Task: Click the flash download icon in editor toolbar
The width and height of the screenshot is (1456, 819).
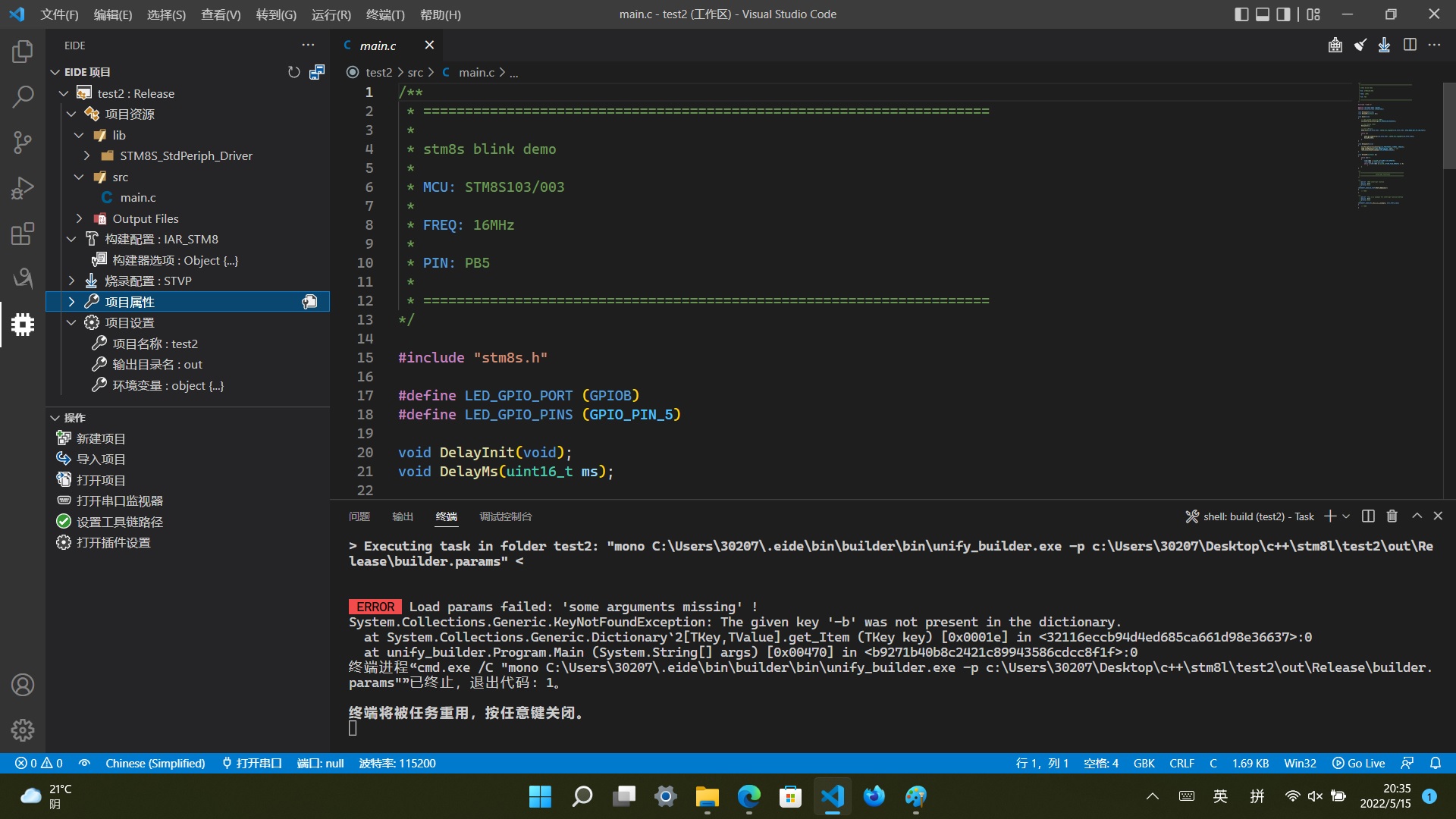Action: tap(1385, 45)
